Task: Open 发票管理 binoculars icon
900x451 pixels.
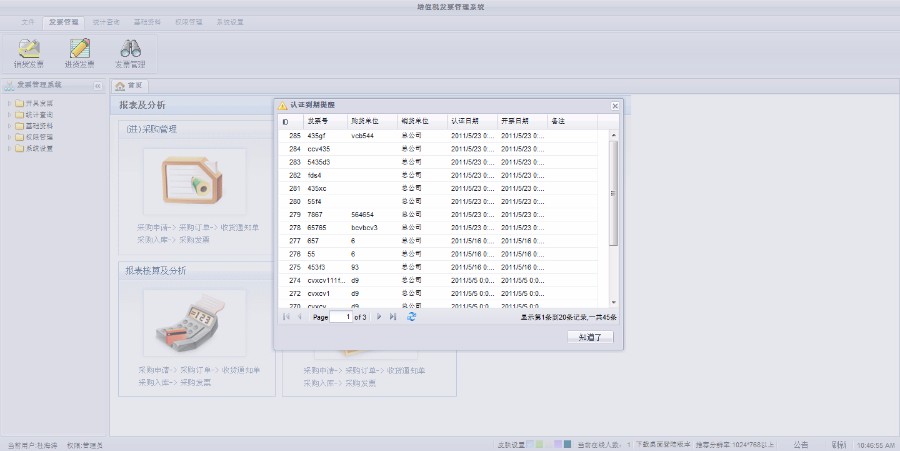Action: (130, 52)
